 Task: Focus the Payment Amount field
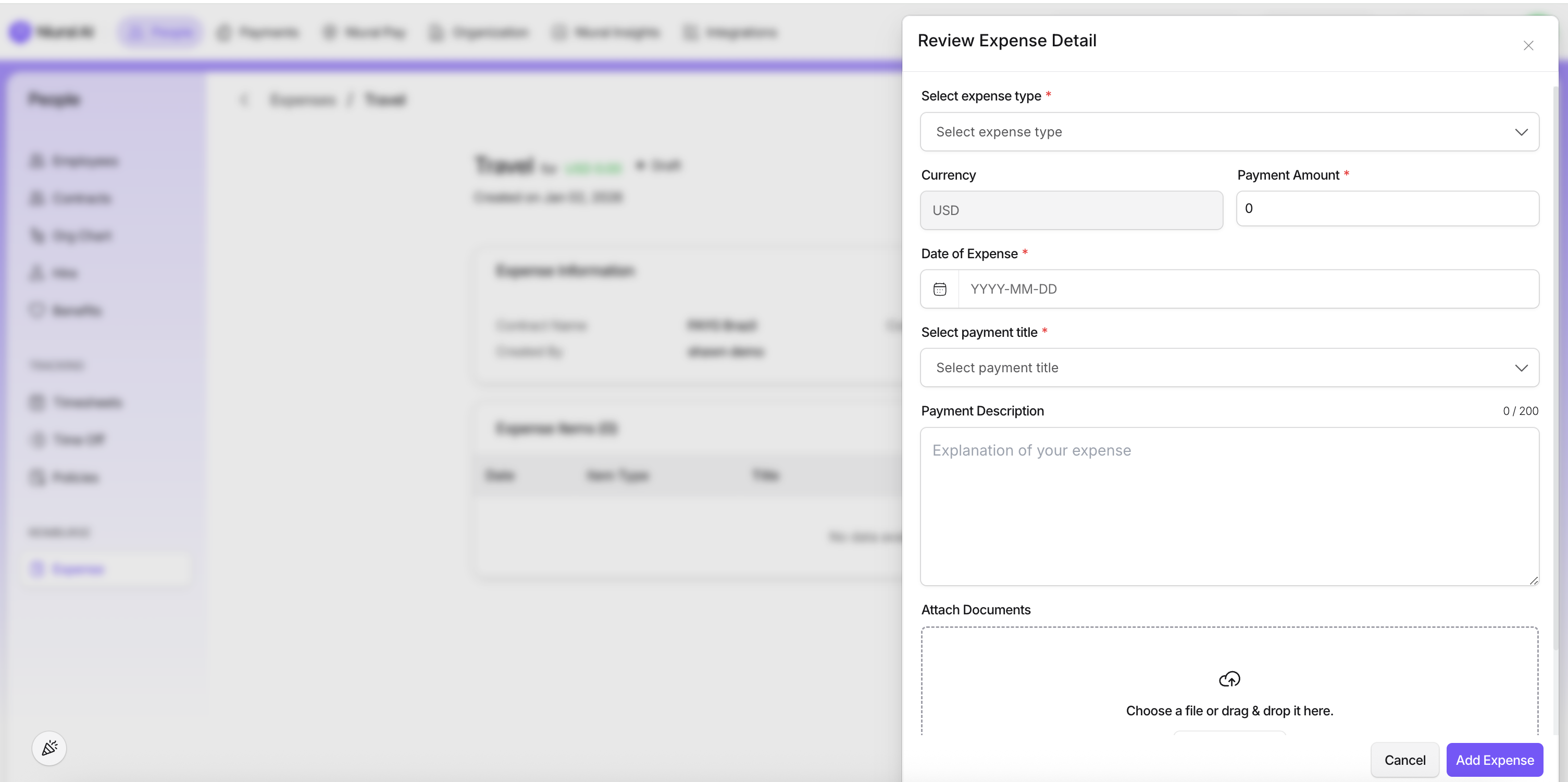(1387, 209)
